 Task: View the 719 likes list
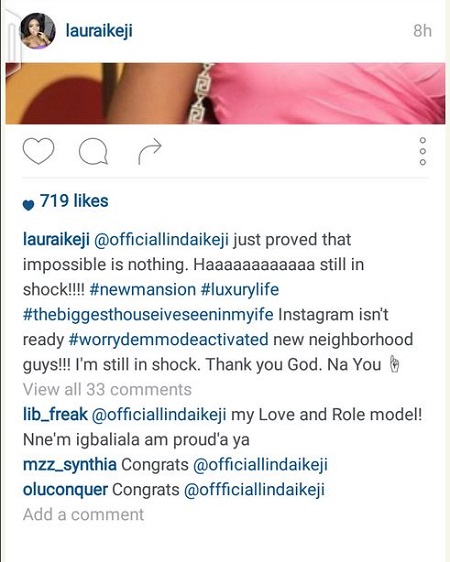[x=74, y=201]
